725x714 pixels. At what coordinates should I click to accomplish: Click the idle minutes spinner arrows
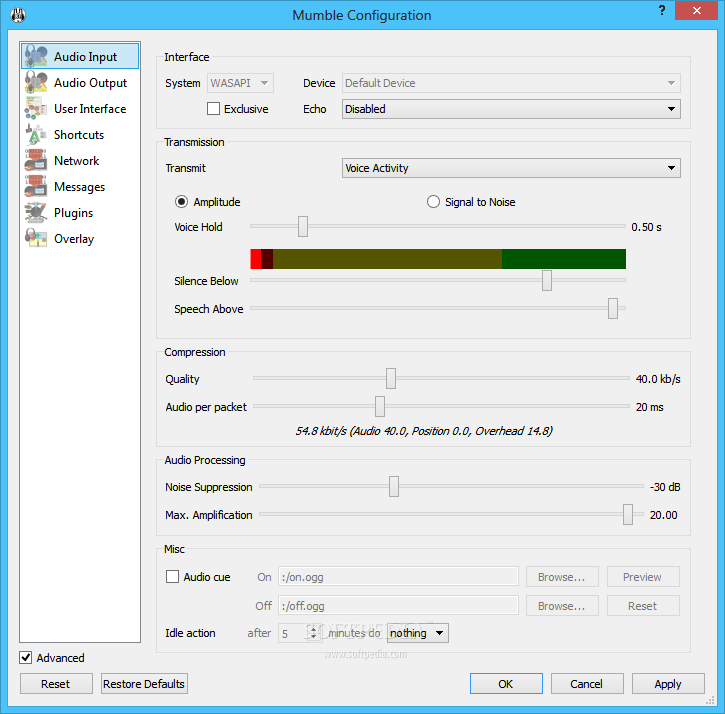point(314,633)
